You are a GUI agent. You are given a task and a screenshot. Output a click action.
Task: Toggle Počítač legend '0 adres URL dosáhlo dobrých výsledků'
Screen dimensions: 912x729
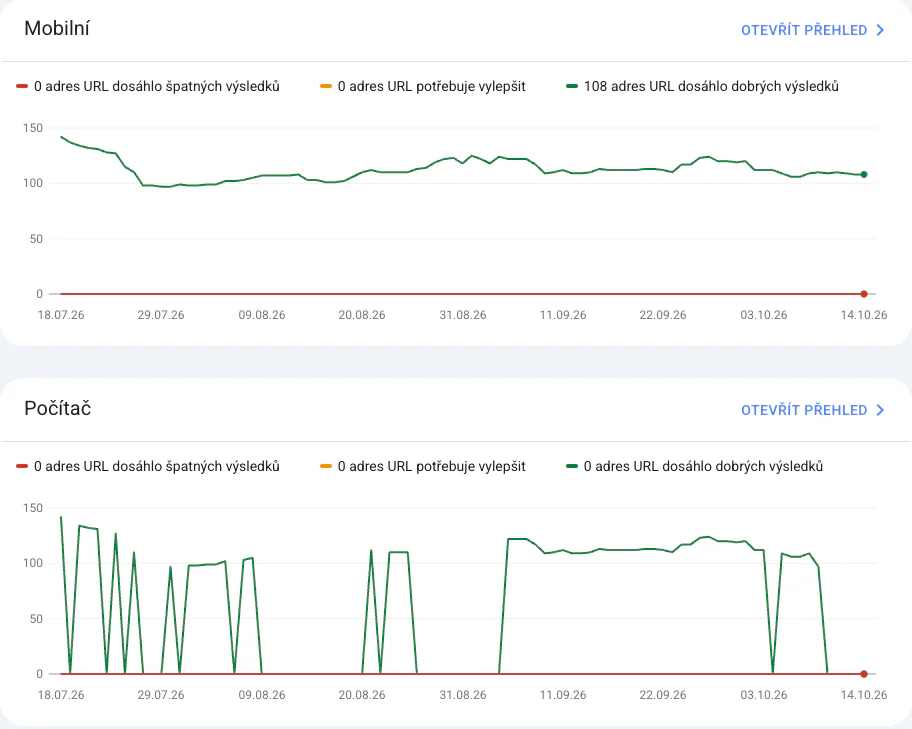tap(694, 466)
